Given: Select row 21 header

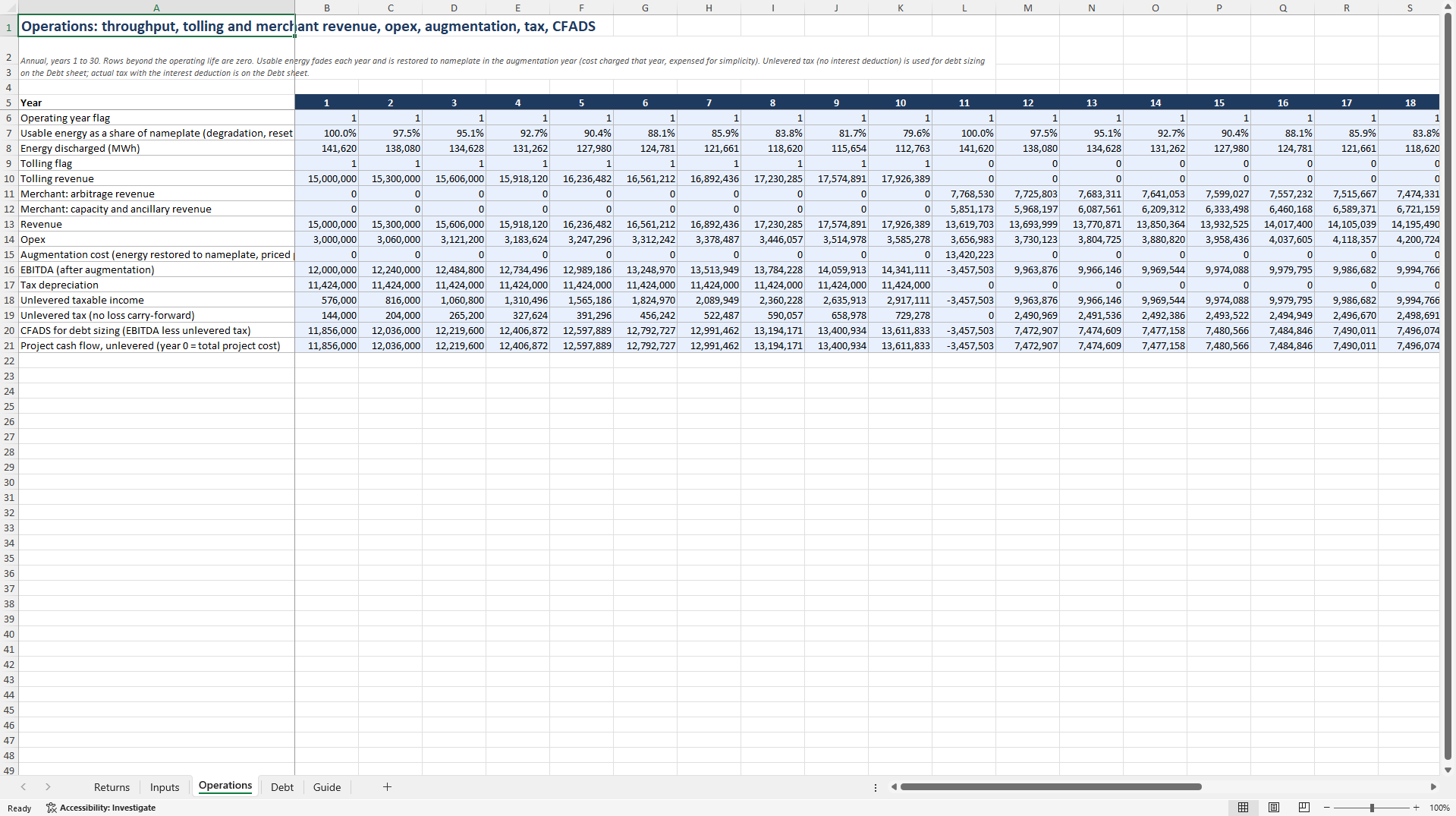Looking at the screenshot, I should coord(9,345).
